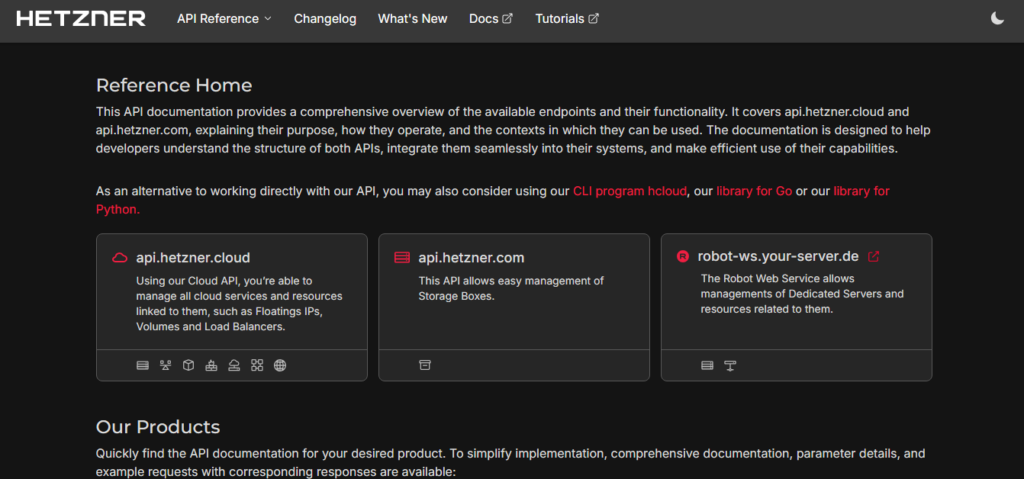Click the cloud icon beside api.hetzner.cloud
Viewport: 1024px width, 479px height.
tap(120, 257)
